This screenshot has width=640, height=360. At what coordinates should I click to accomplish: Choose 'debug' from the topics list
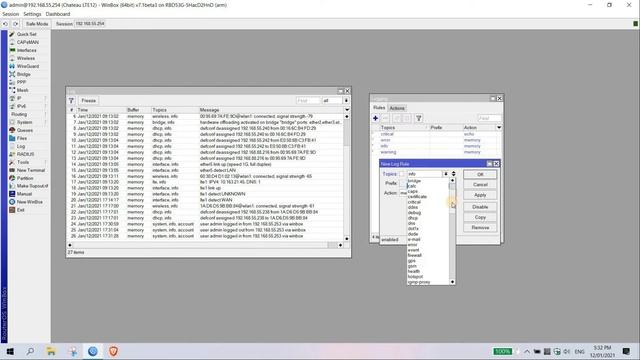coord(428,213)
